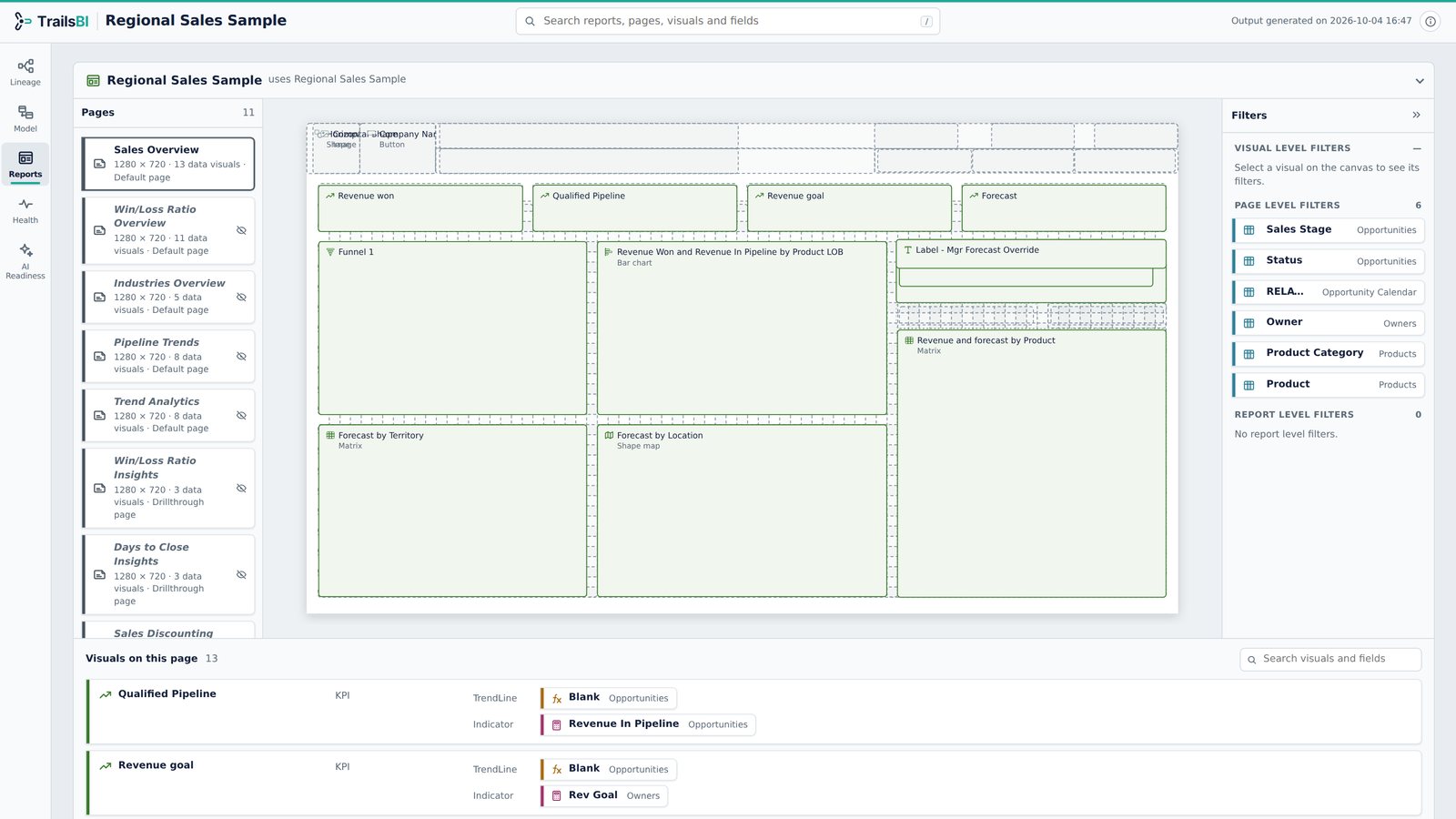Select the Revenue won KPI on canvas

(420, 208)
